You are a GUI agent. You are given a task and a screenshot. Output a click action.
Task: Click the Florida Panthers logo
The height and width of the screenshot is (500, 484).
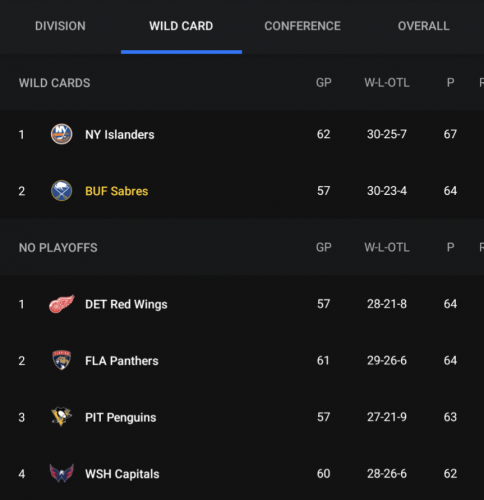(x=62, y=360)
